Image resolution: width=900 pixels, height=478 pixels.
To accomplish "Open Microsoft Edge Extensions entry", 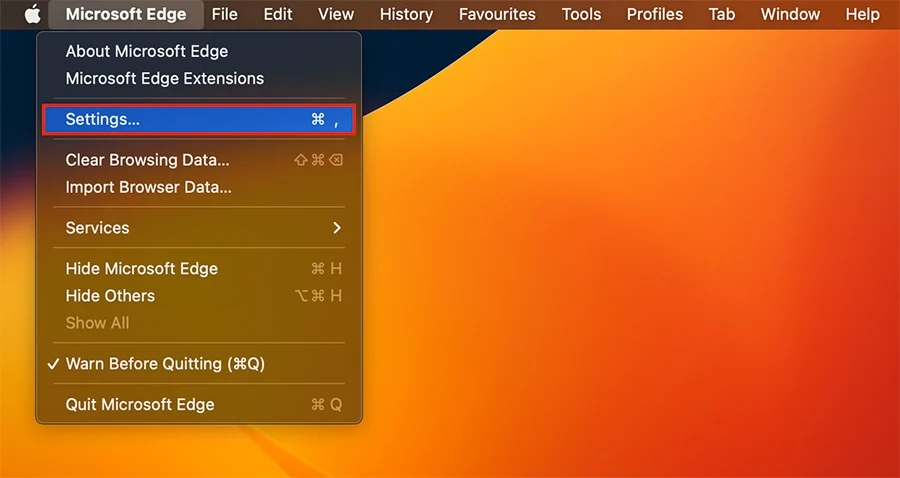I will tap(199, 78).
